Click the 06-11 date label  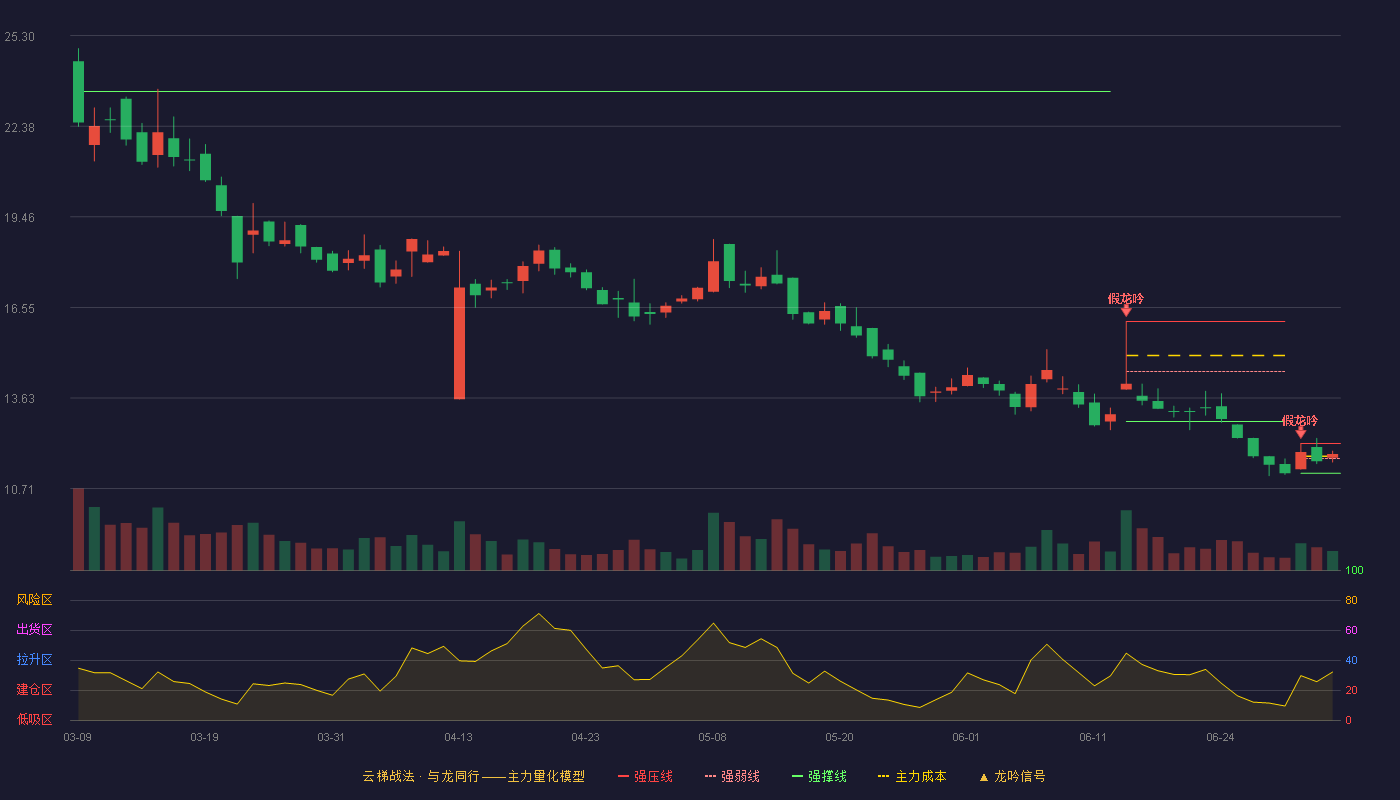[1093, 737]
